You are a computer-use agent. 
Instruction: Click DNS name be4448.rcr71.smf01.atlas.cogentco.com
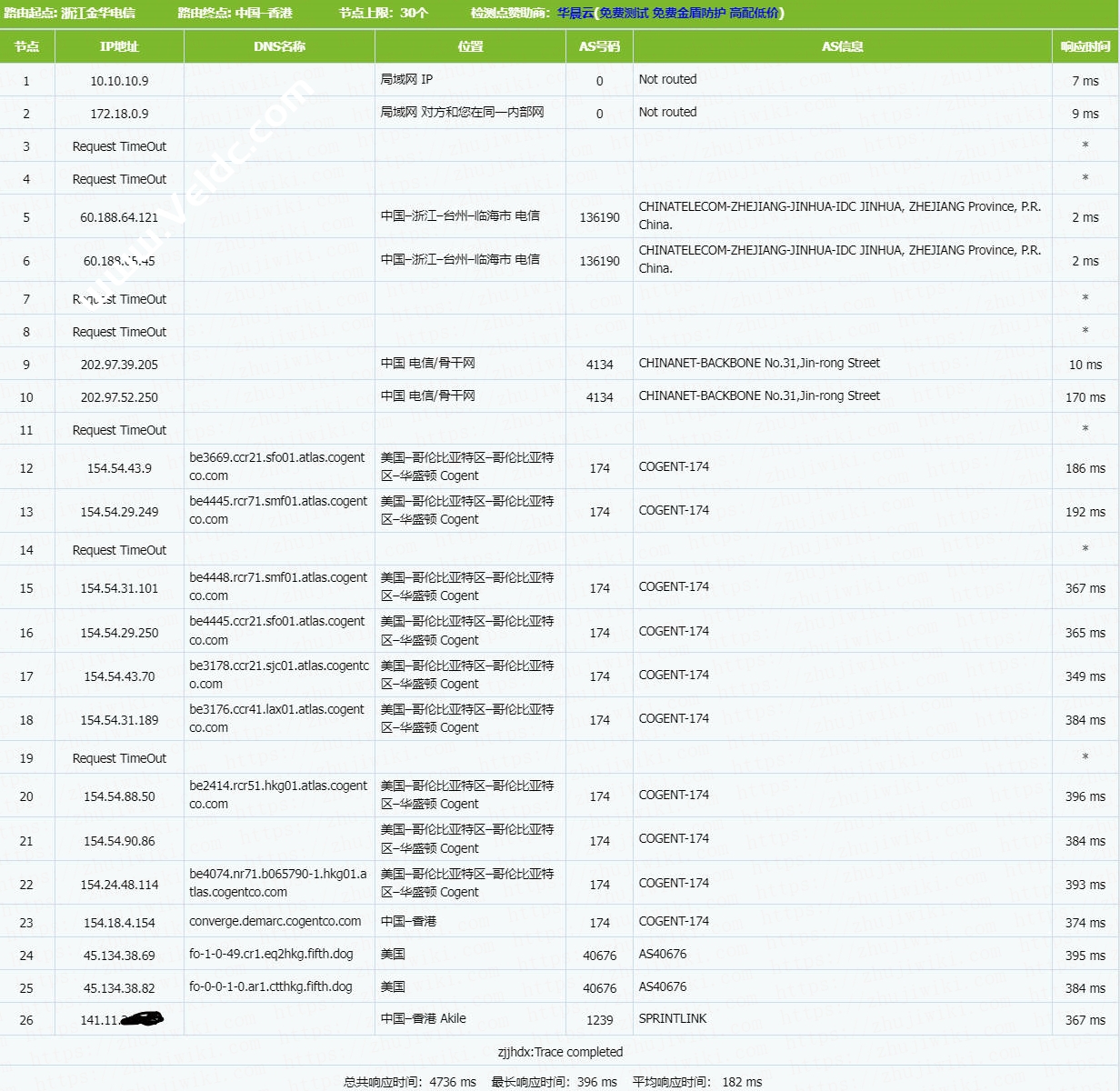tap(278, 586)
